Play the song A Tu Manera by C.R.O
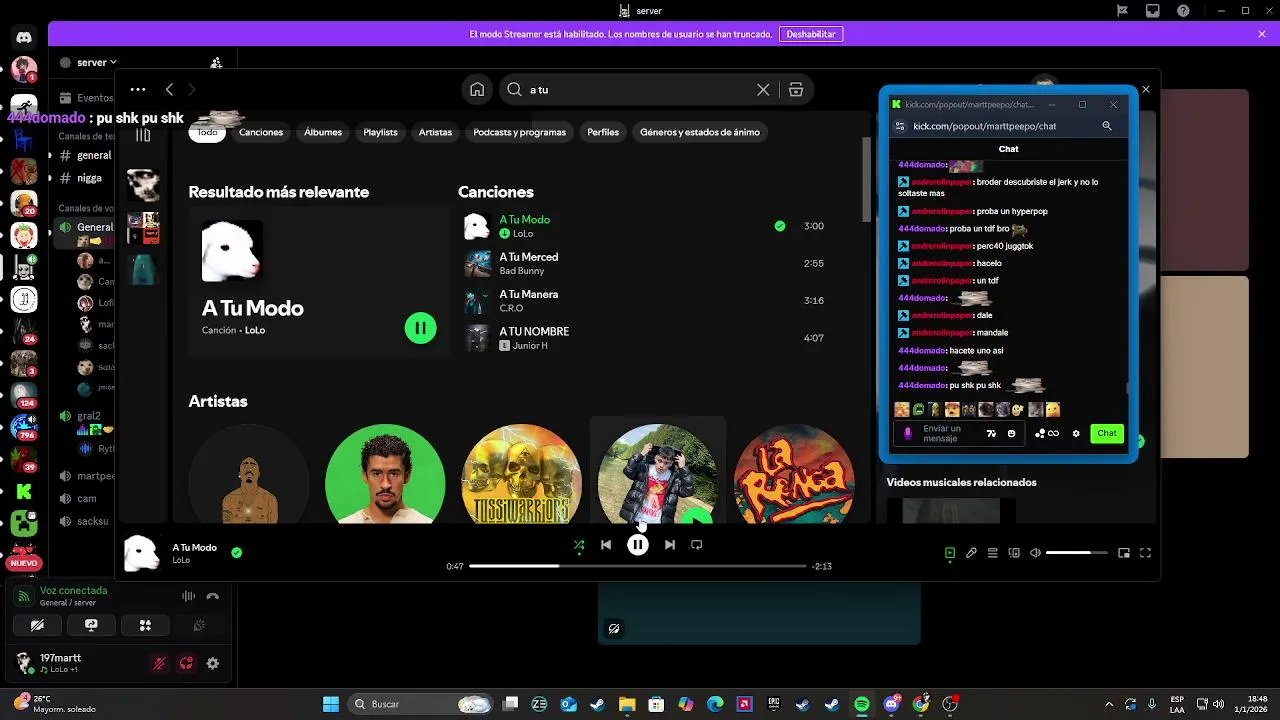 pos(645,300)
